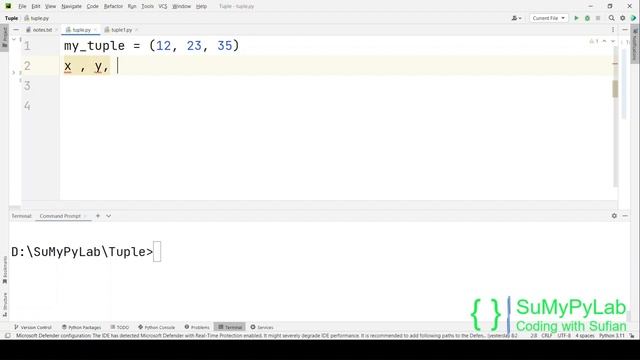This screenshot has width=640, height=360.
Task: Open the Window menu
Action: click(x=181, y=6)
